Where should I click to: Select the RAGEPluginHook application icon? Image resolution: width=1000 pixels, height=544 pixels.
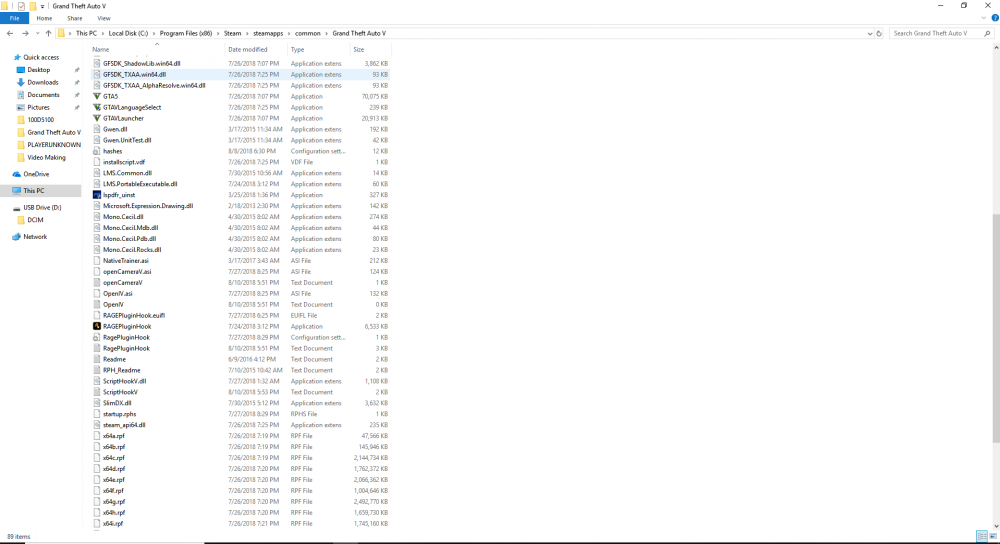pyautogui.click(x=97, y=326)
